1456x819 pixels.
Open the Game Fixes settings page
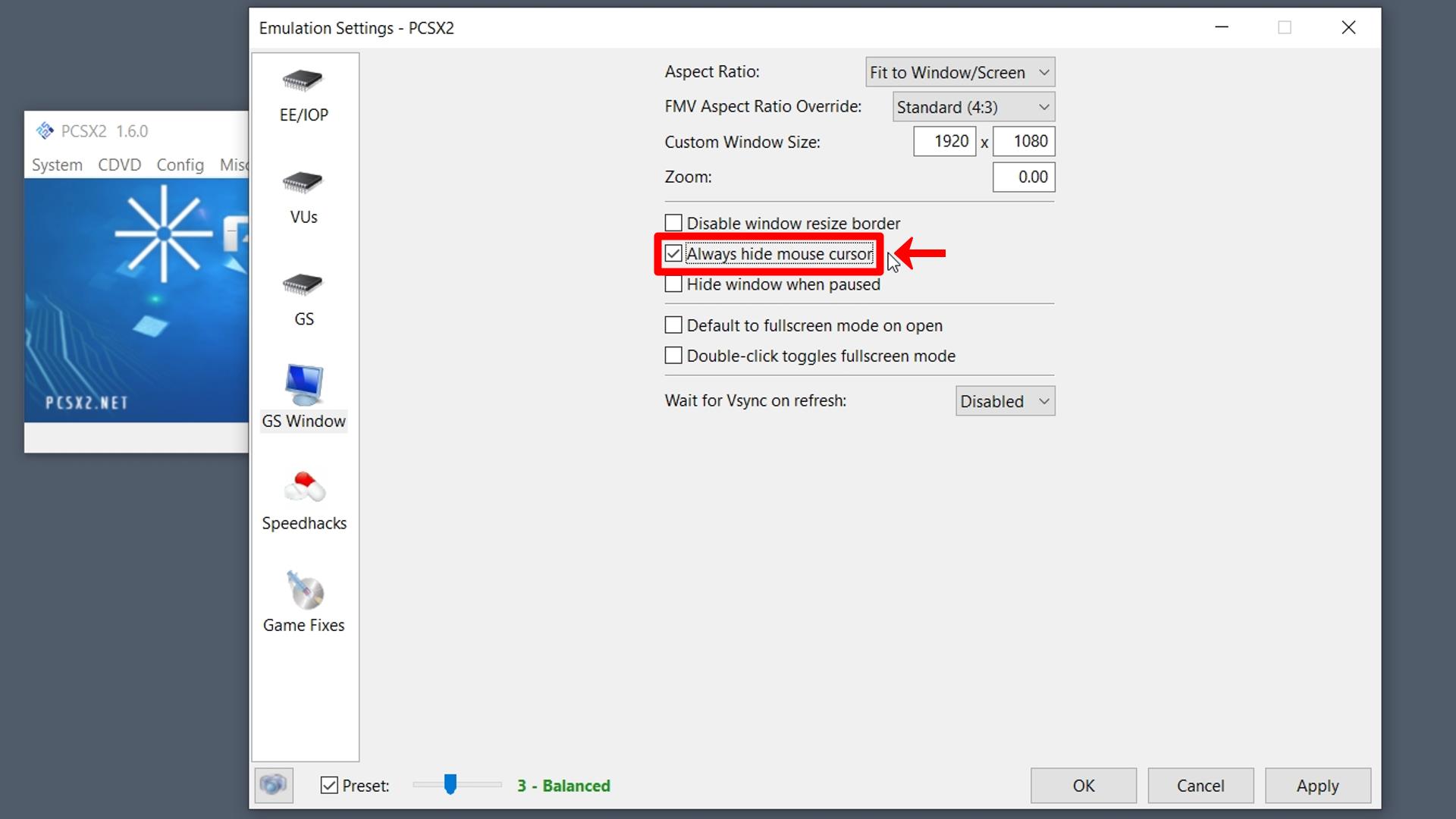[304, 603]
